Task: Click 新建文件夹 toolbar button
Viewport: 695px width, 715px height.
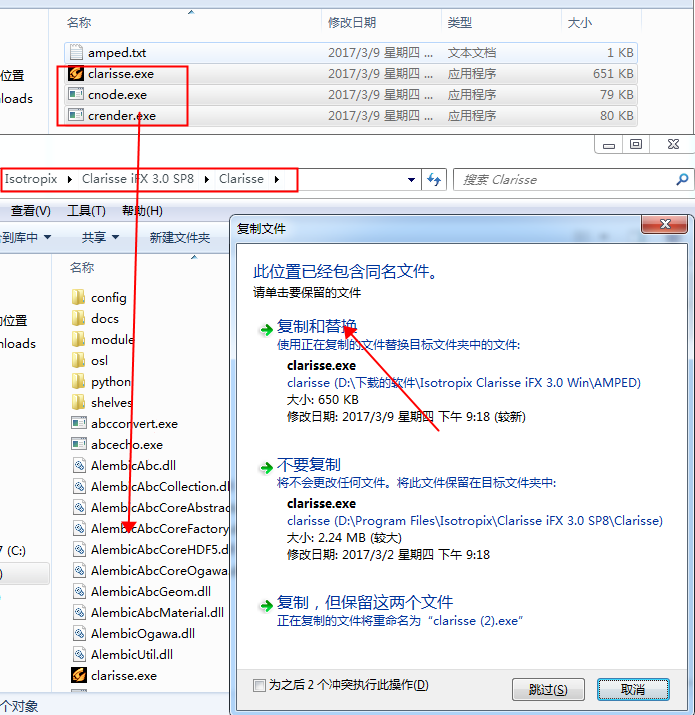Action: [x=180, y=237]
